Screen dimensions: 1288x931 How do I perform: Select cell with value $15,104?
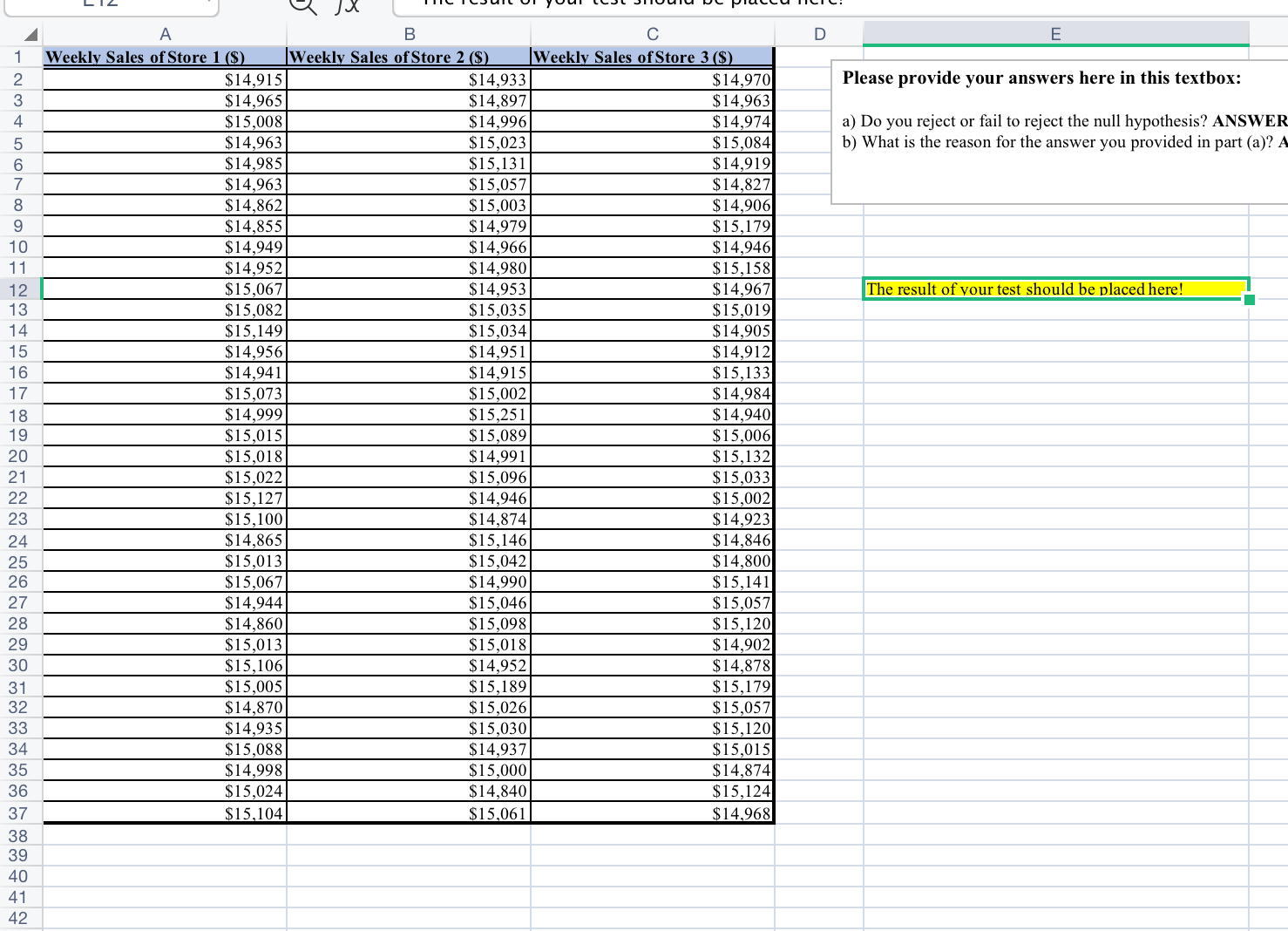click(165, 812)
